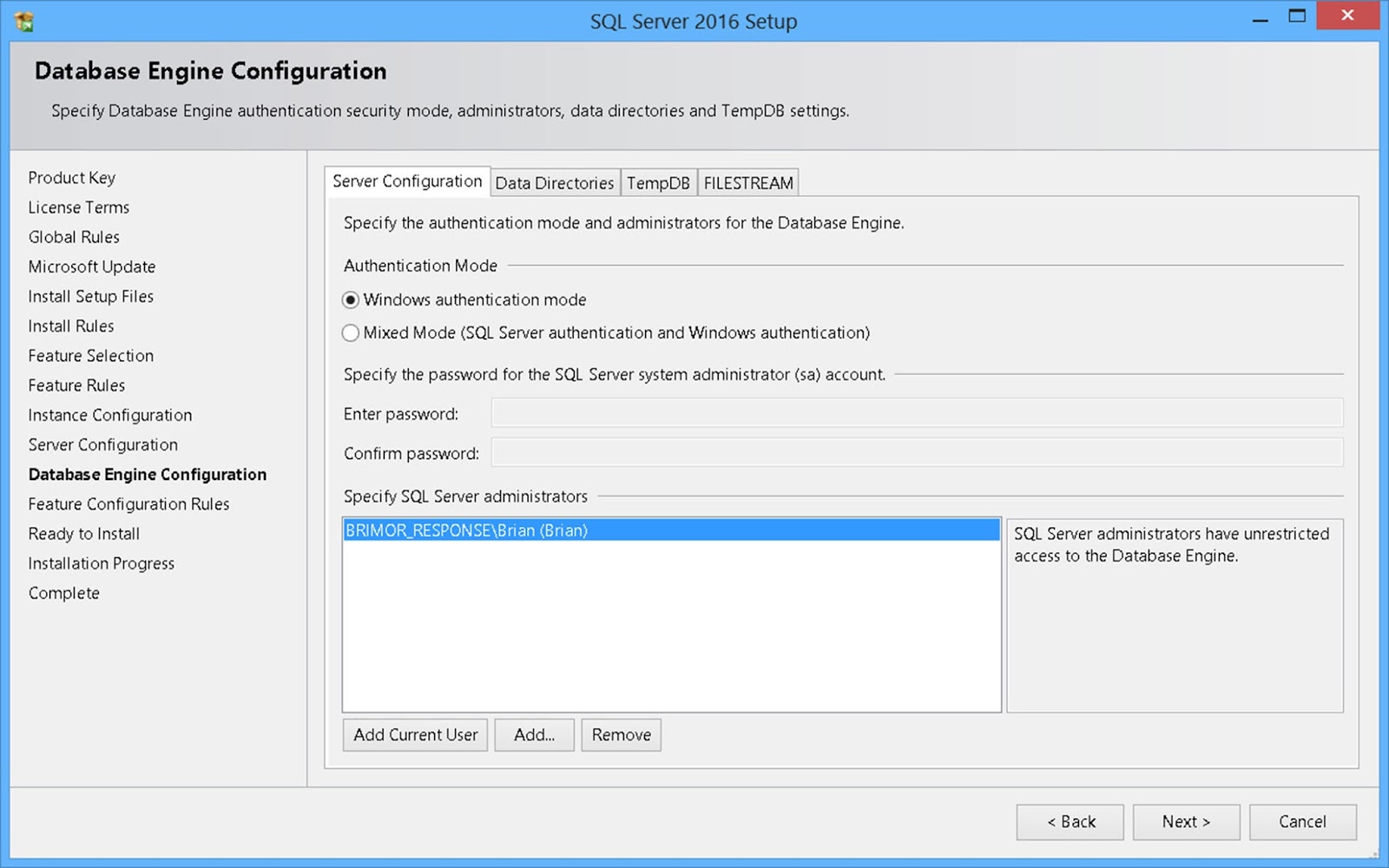This screenshot has height=868, width=1389.
Task: Enable Mixed Mode authentication
Action: tap(350, 332)
